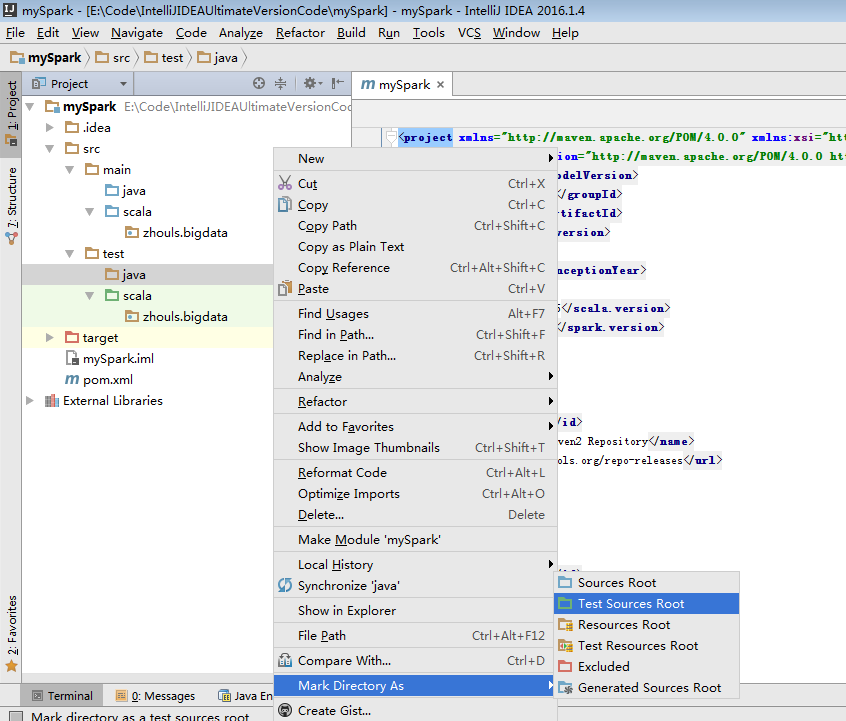Screen dimensions: 846x721
Task: Click the External Libraries icon
Action: [x=52, y=400]
